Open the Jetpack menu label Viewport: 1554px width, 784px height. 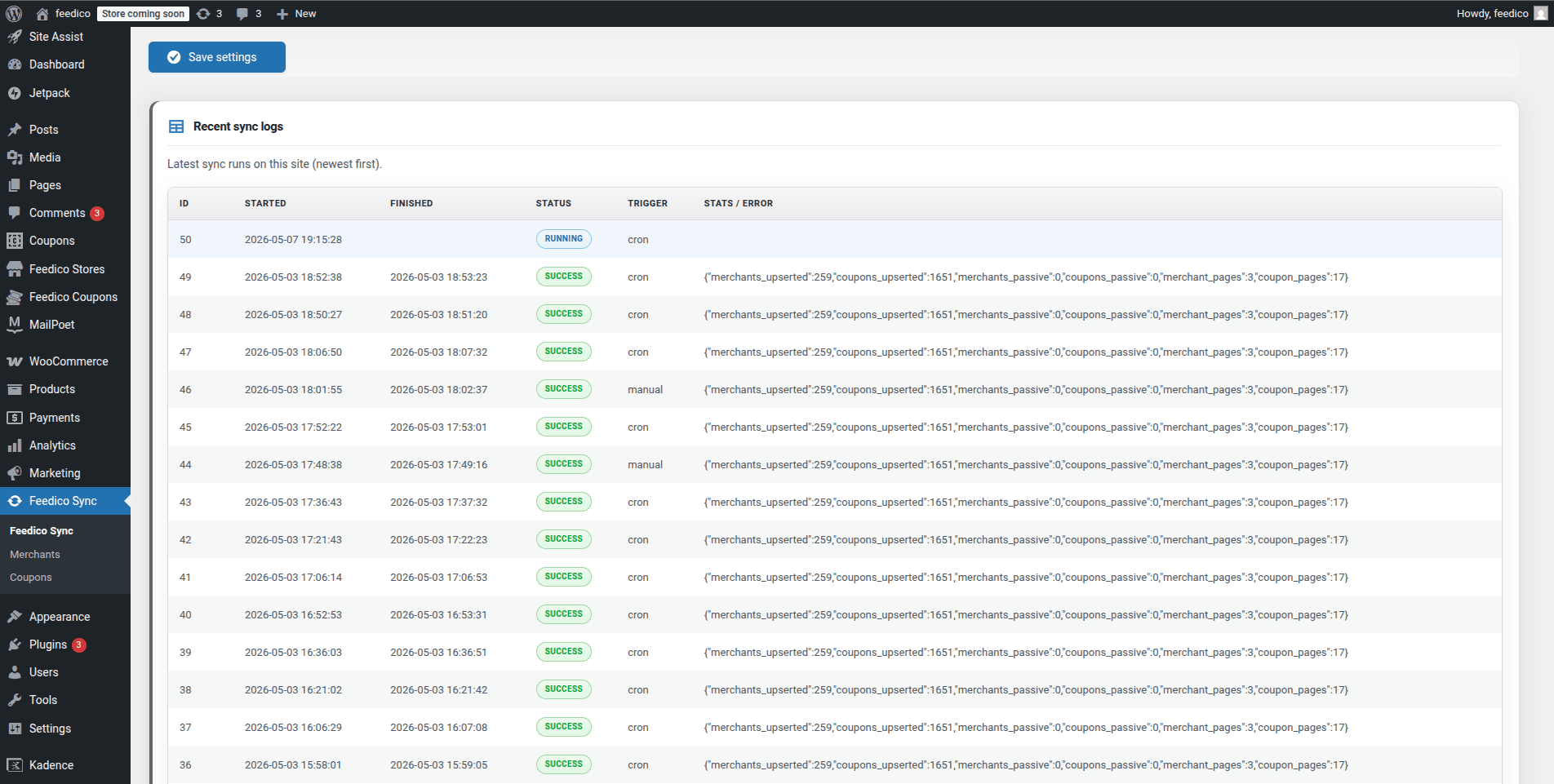coord(50,93)
